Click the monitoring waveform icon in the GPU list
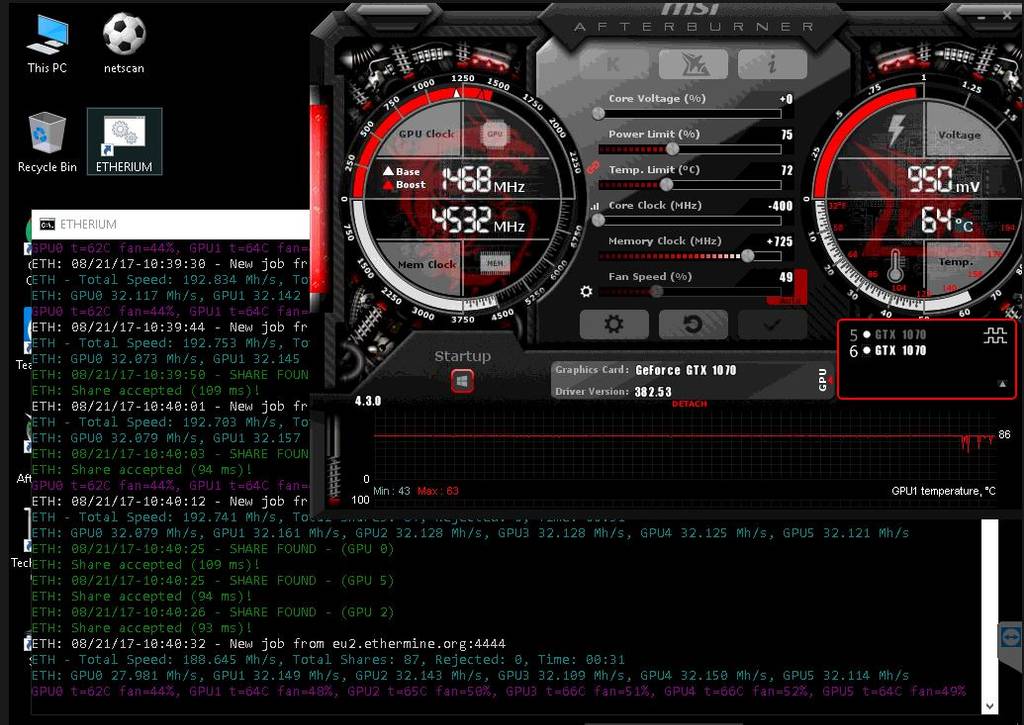The image size is (1024, 725). point(995,336)
